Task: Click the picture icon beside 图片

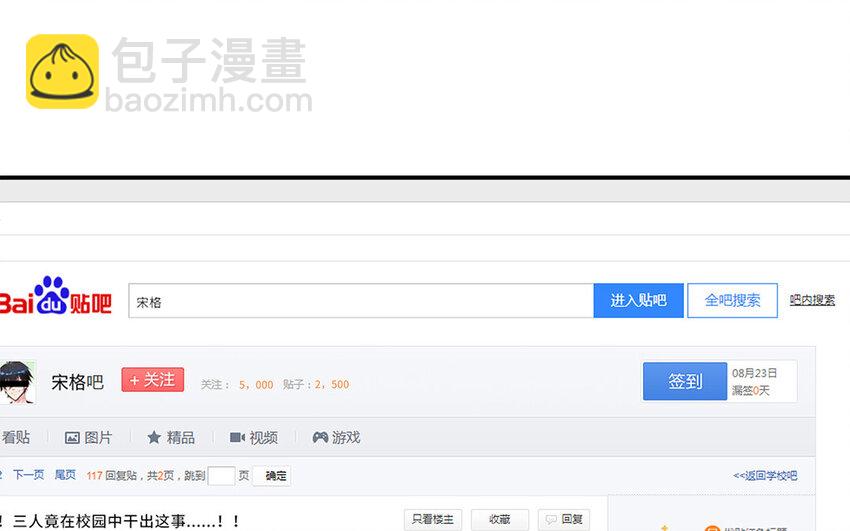Action: 72,438
